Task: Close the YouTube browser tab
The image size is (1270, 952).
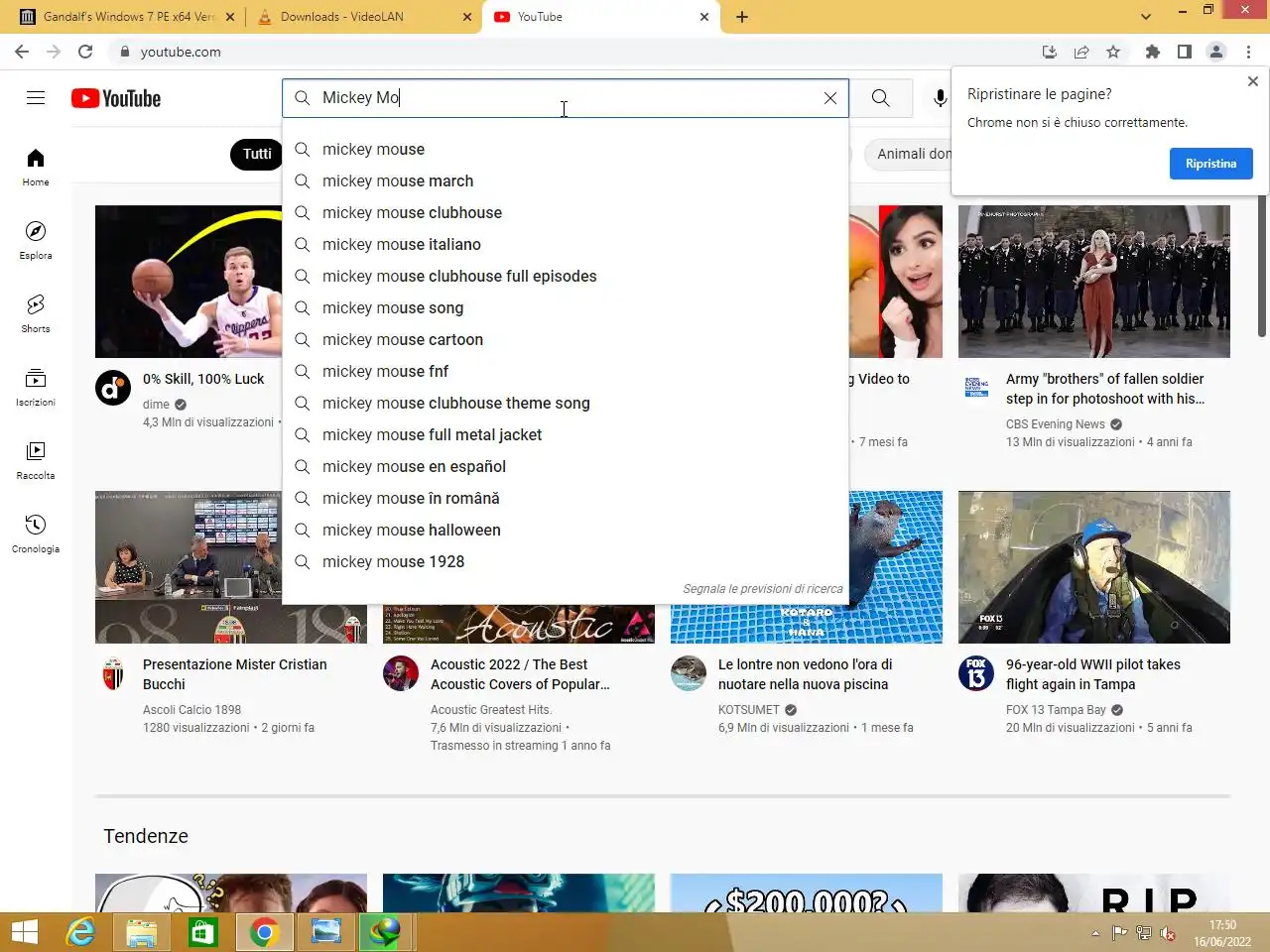Action: (x=704, y=17)
